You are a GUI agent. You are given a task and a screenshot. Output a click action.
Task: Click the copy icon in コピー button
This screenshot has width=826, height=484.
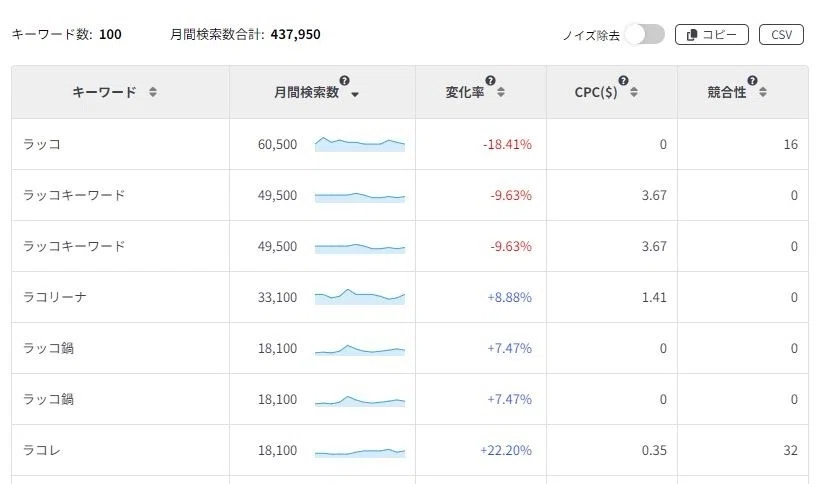(692, 35)
